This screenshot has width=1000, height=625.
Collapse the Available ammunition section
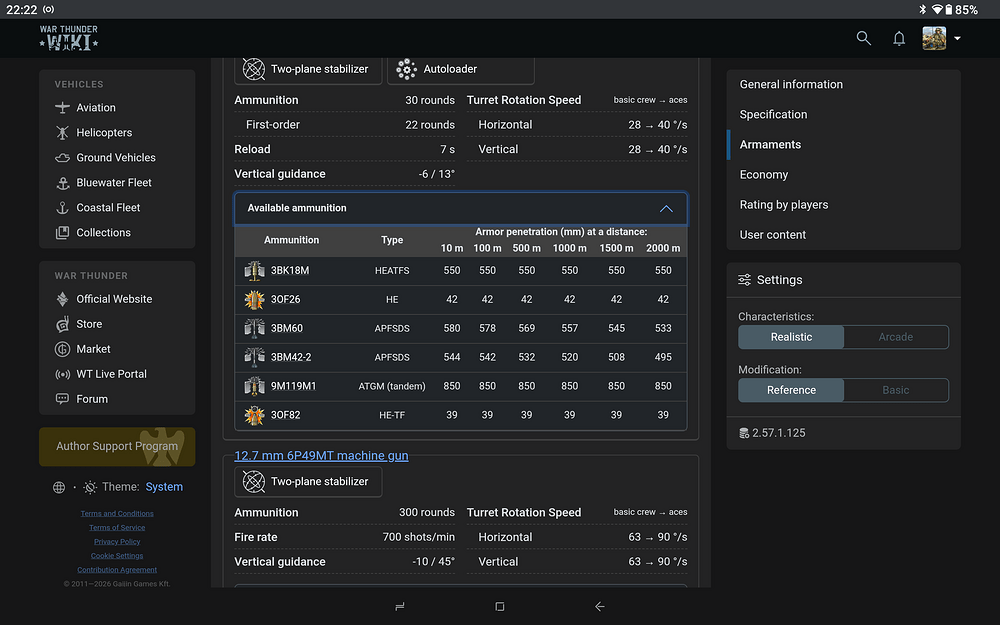[x=460, y=209]
